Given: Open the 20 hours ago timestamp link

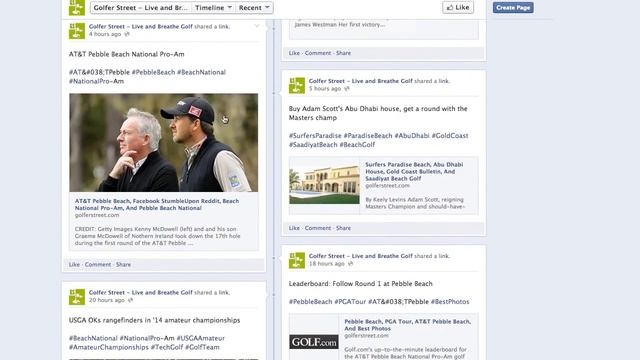Looking at the screenshot, I should pyautogui.click(x=107, y=300).
